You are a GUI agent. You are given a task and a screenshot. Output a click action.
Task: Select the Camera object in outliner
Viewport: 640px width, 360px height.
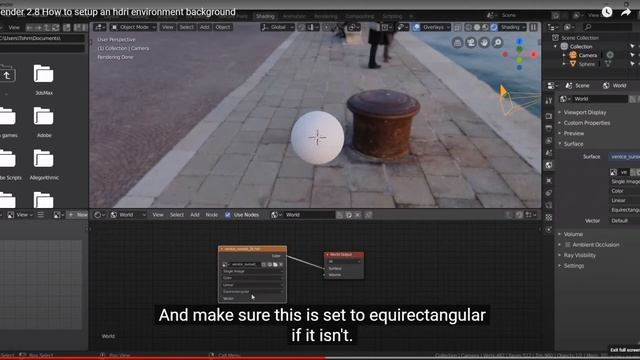[587, 55]
